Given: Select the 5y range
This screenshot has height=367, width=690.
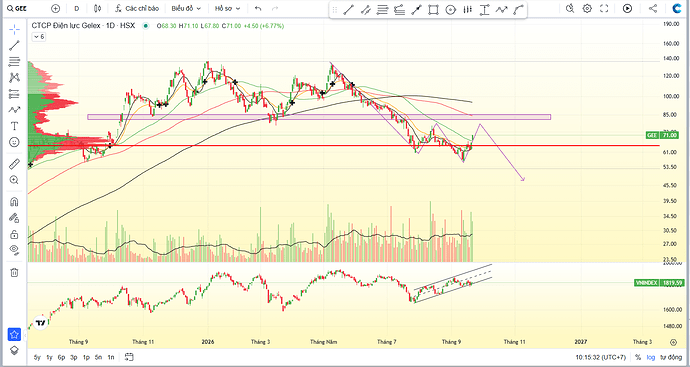Looking at the screenshot, I should [x=37, y=357].
